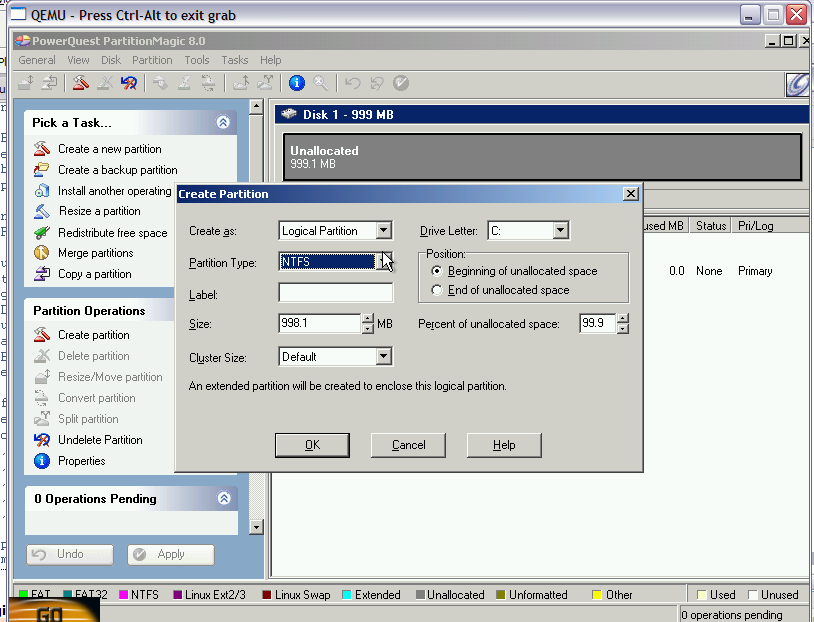Click the Create a backup partition icon
Image resolution: width=814 pixels, height=622 pixels.
(41, 170)
